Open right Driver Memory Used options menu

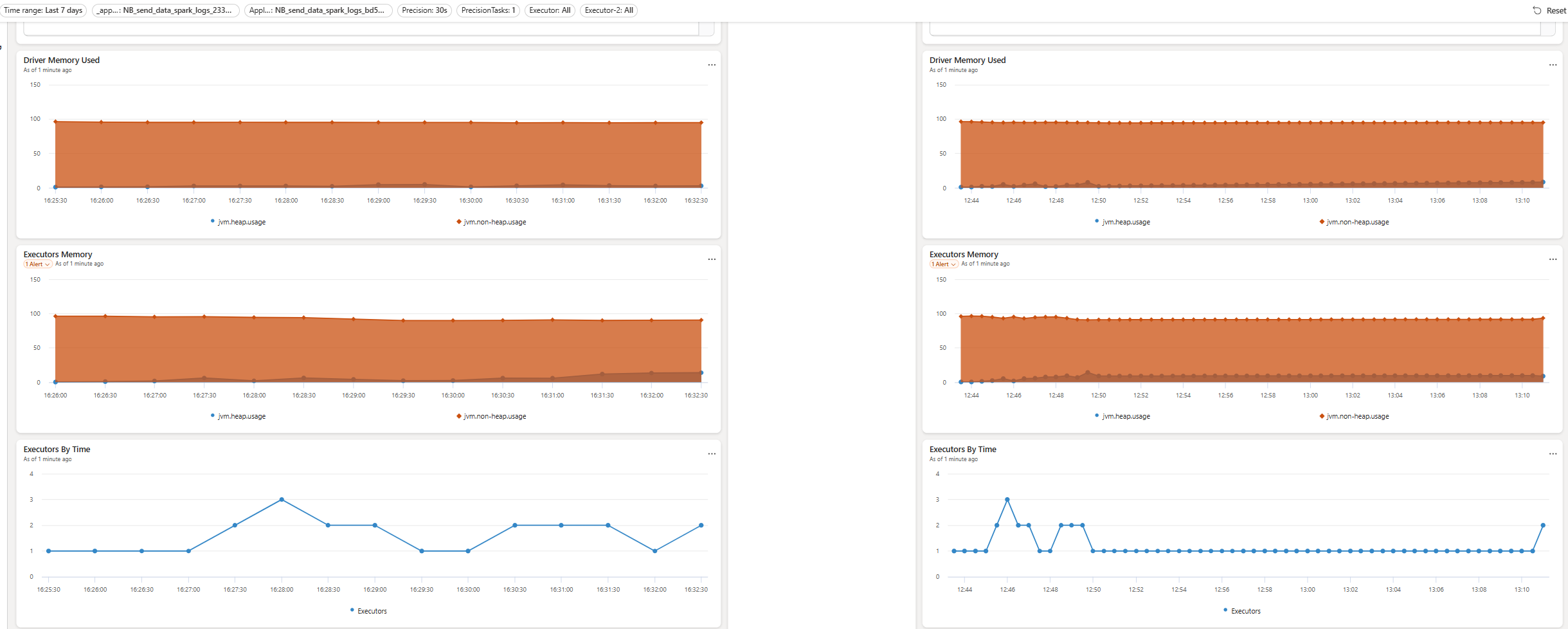pyautogui.click(x=1553, y=65)
